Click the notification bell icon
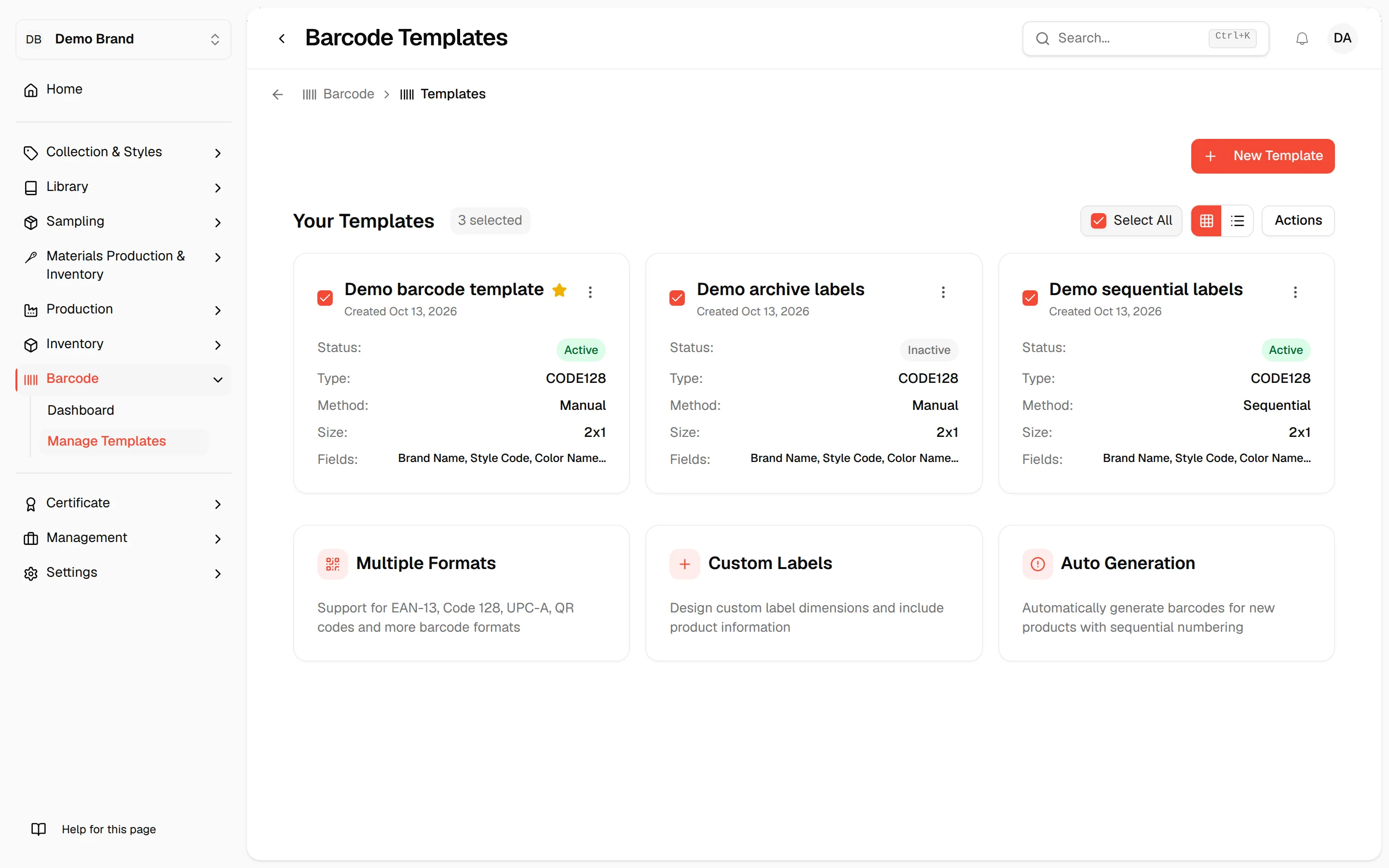Screen dimensions: 1389x868 [x=1302, y=39]
